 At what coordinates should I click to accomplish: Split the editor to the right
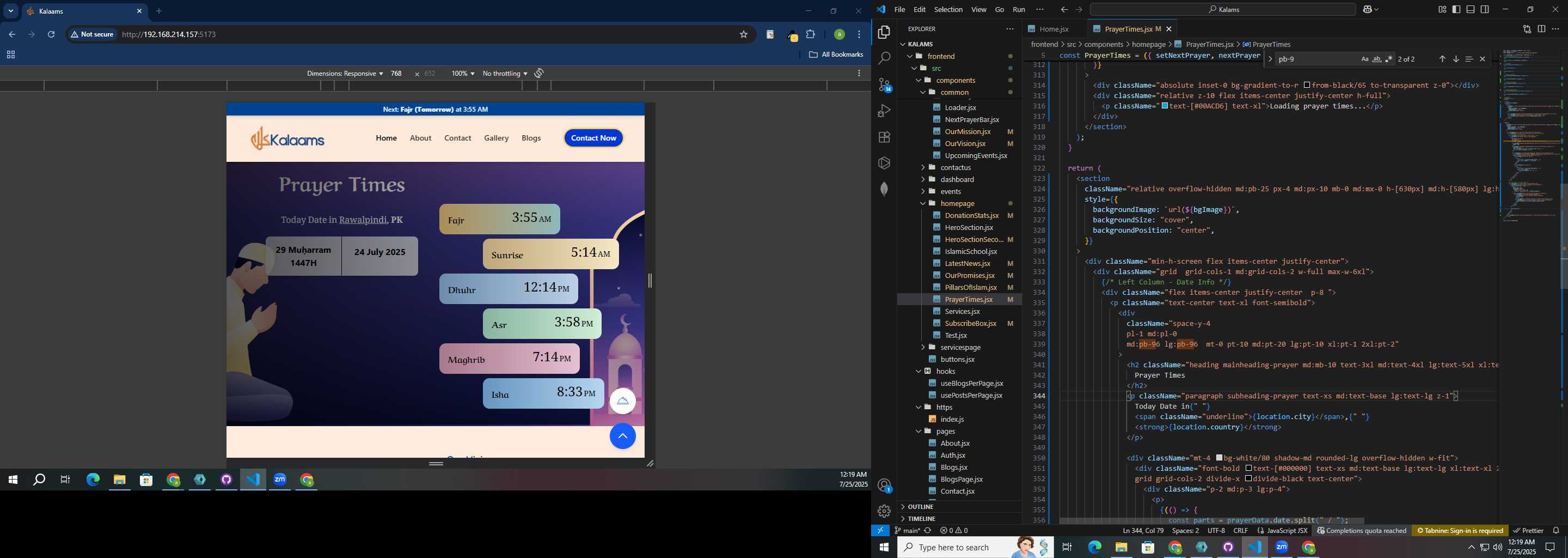[x=1541, y=29]
